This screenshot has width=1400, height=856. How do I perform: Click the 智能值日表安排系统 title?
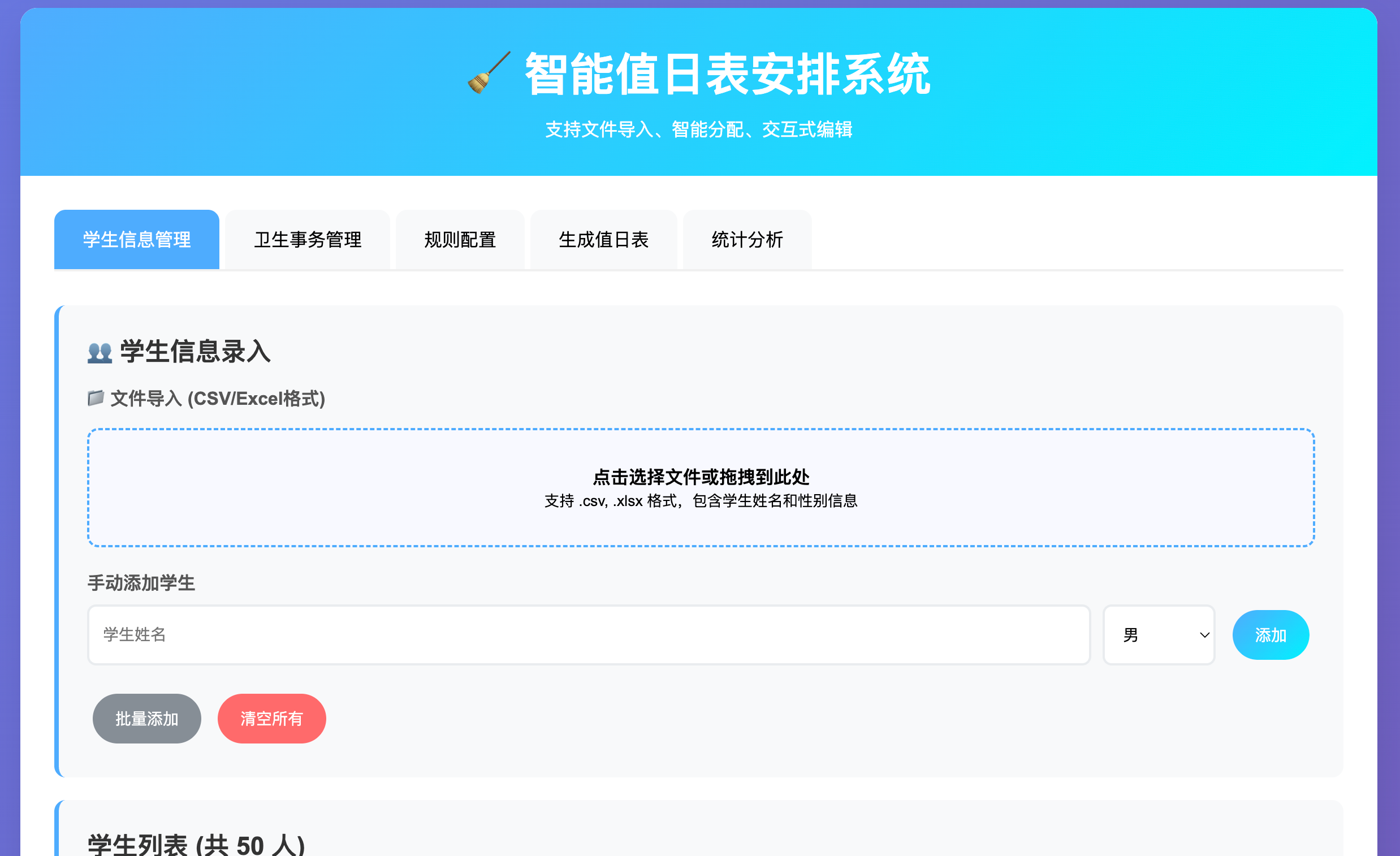pyautogui.click(x=727, y=75)
